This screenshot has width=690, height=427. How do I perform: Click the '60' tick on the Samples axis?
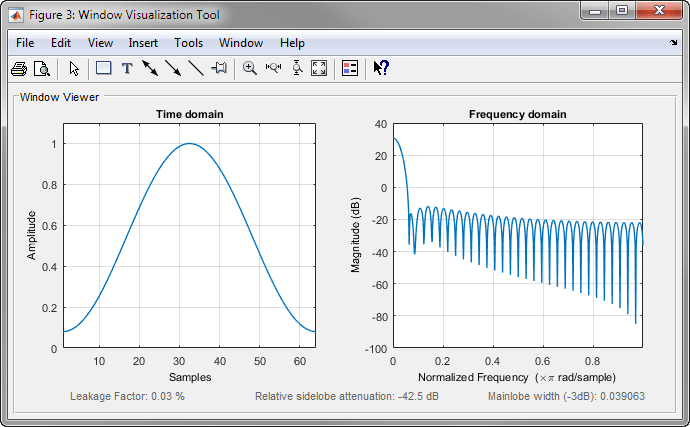tap(300, 361)
